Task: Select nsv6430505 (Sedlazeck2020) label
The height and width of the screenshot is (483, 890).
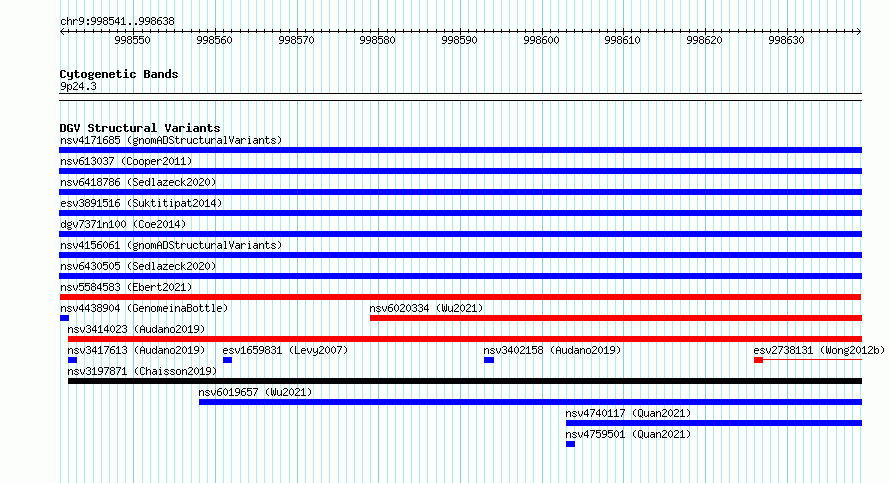Action: [x=138, y=266]
